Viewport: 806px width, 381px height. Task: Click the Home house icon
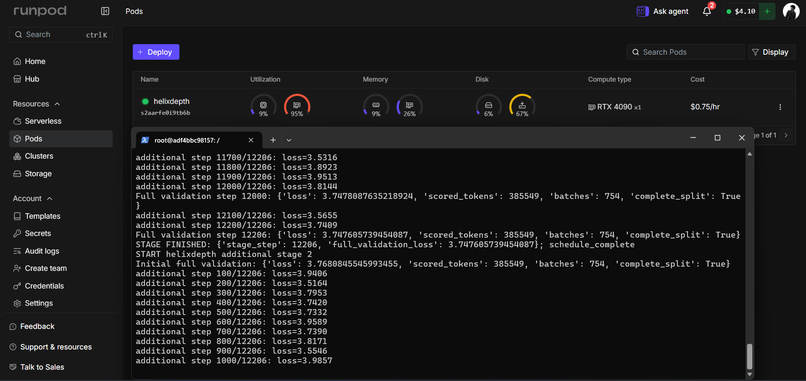[x=17, y=61]
